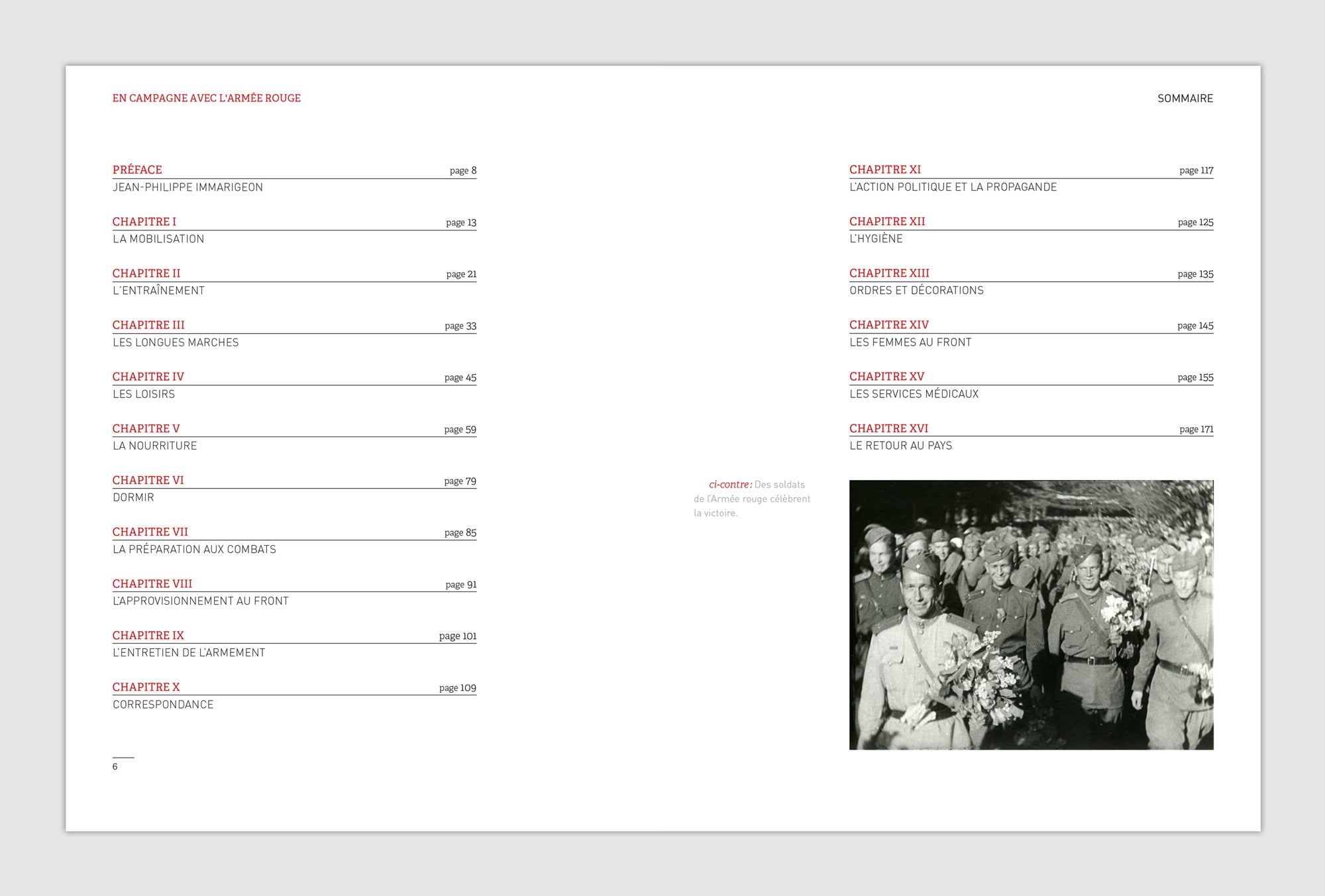Viewport: 1325px width, 896px height.
Task: Click the red book title header
Action: tap(207, 98)
